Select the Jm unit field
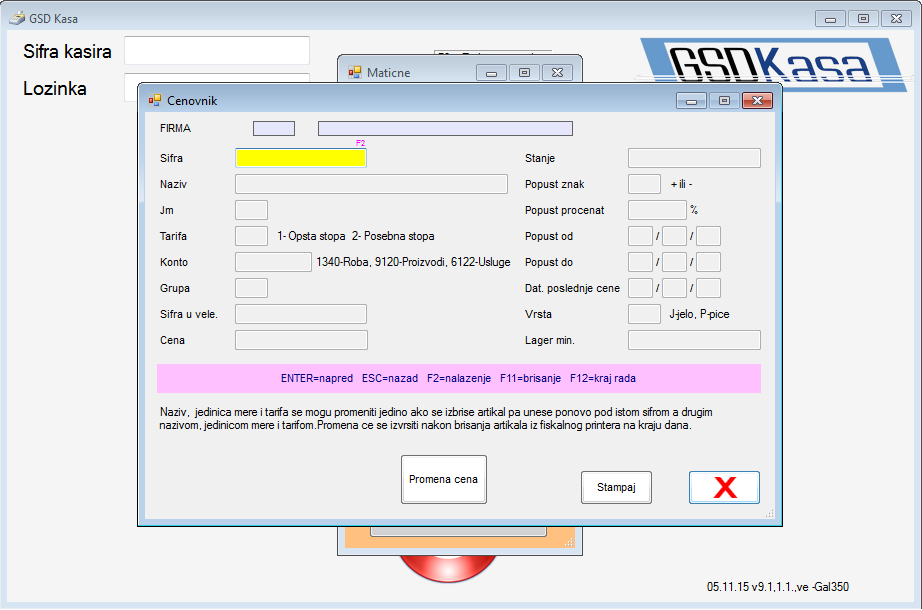 tap(251, 210)
